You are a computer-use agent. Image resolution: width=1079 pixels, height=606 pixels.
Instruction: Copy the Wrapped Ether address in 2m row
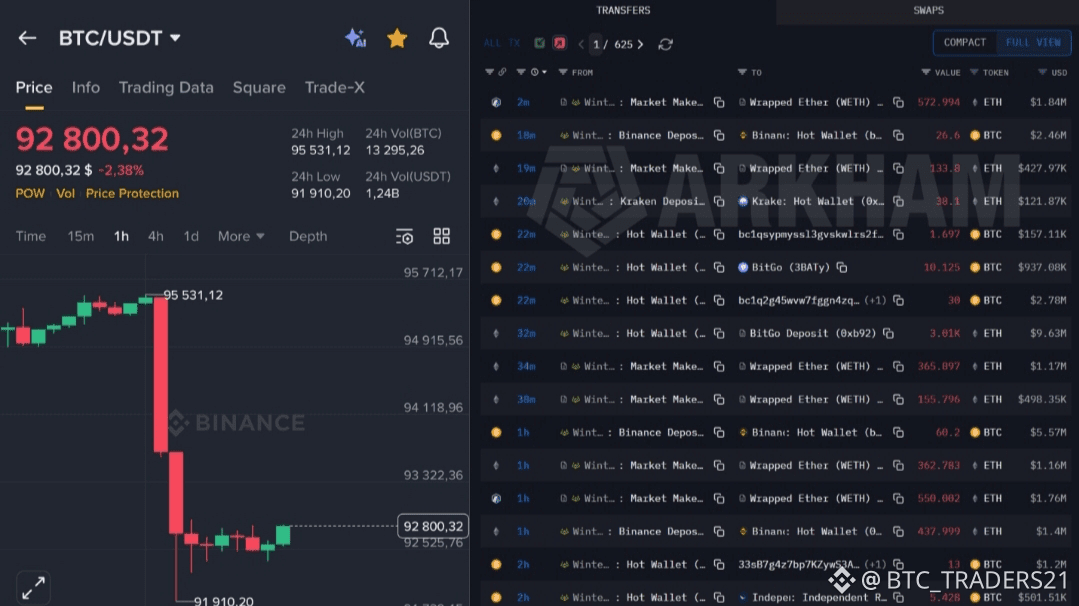[x=898, y=102]
